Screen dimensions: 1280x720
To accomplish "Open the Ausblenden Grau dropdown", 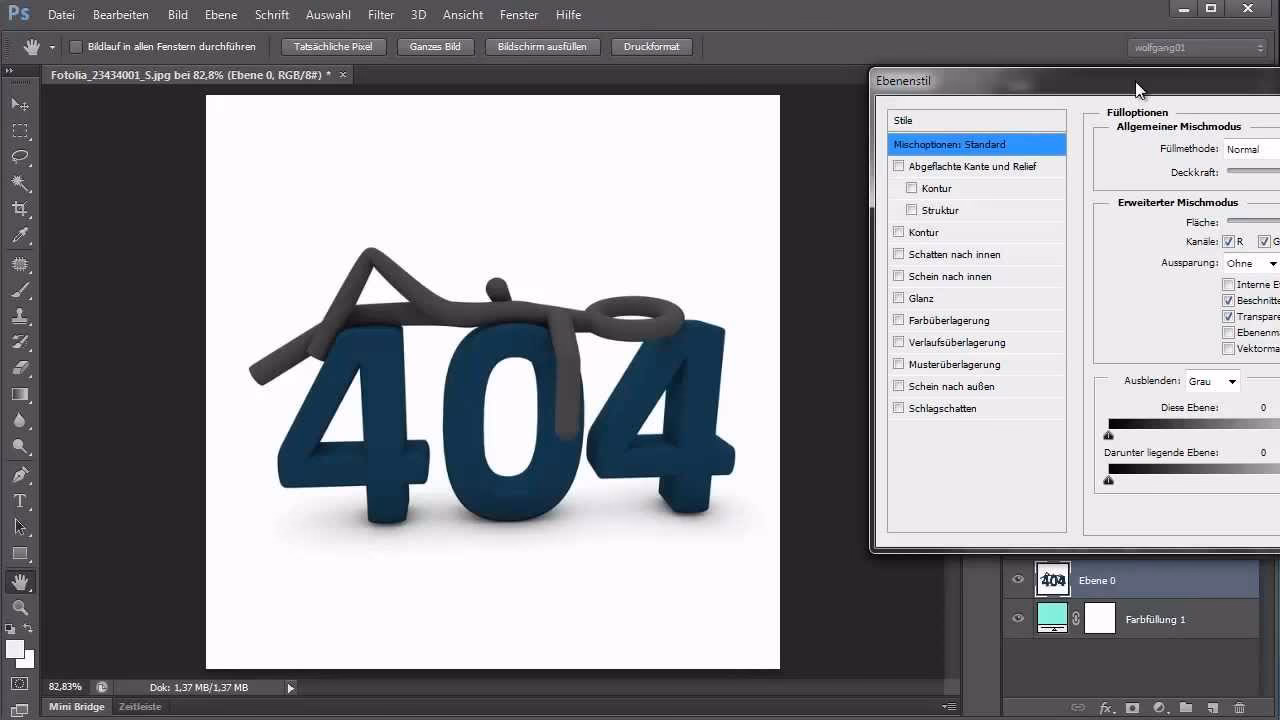I will click(1213, 381).
